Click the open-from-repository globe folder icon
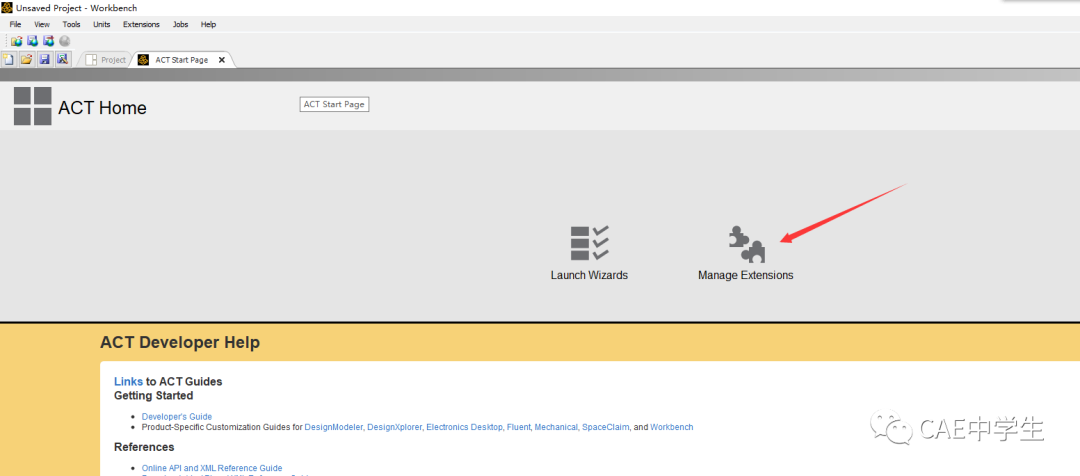The image size is (1080, 476). 17,41
